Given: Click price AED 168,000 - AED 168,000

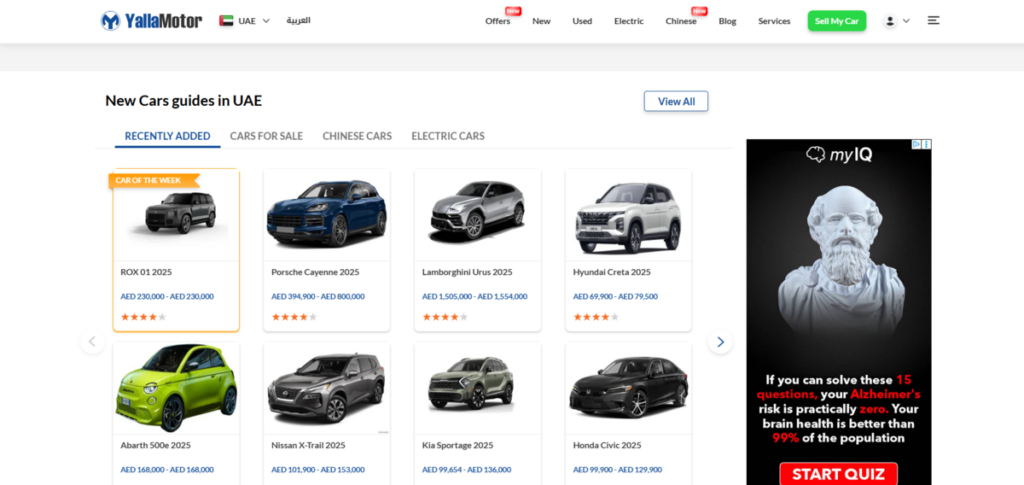Looking at the screenshot, I should click(x=167, y=469).
